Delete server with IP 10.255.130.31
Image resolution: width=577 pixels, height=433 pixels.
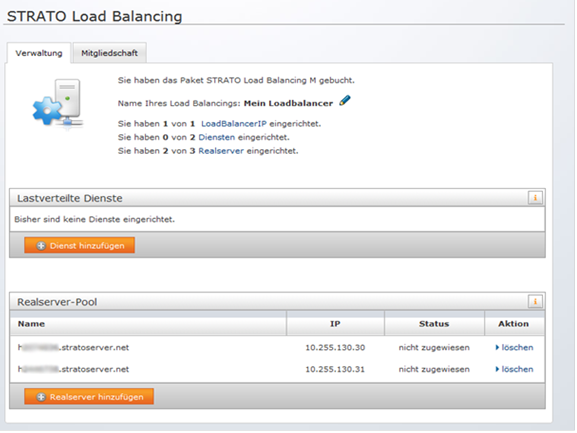point(514,369)
